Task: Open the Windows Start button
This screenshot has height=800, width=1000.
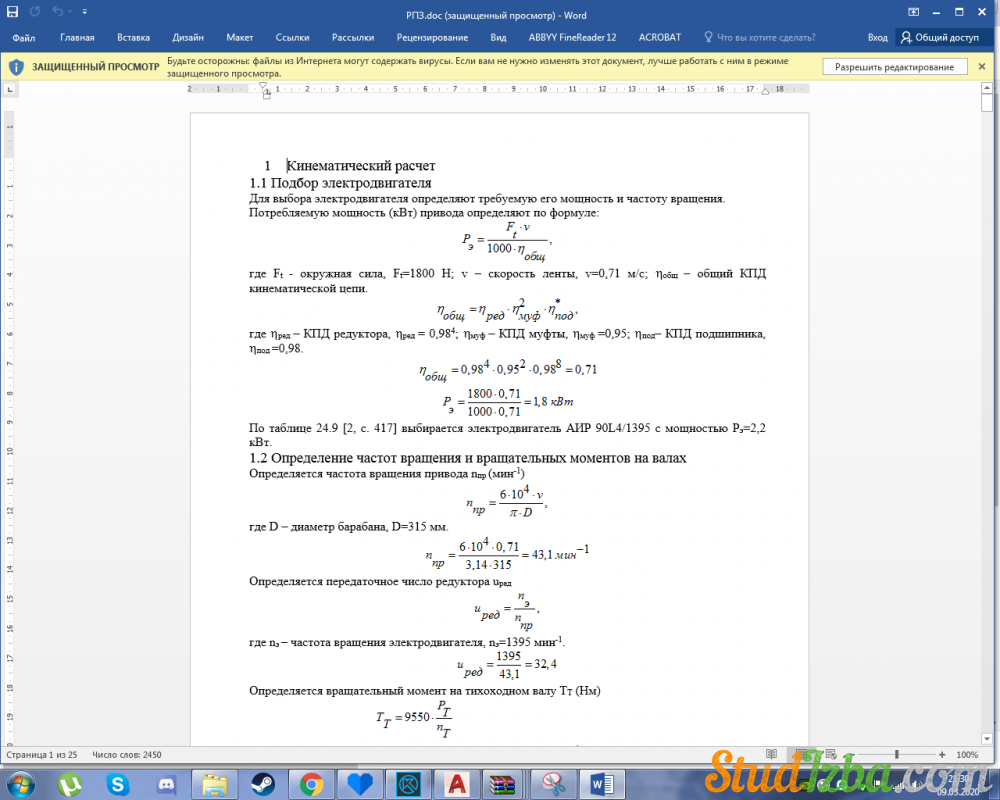Action: tap(20, 783)
